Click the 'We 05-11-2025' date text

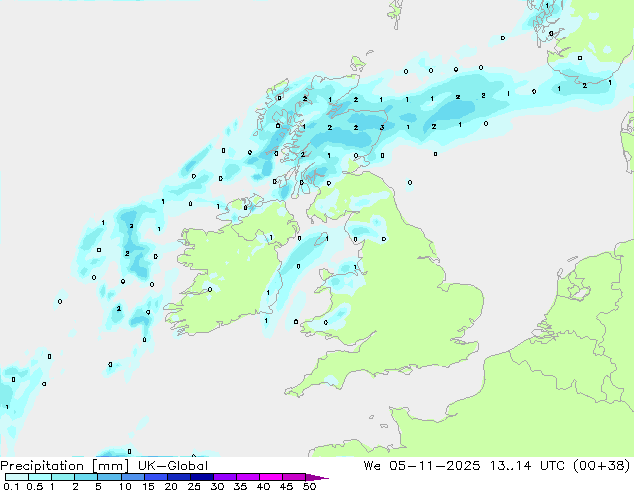(x=422, y=466)
